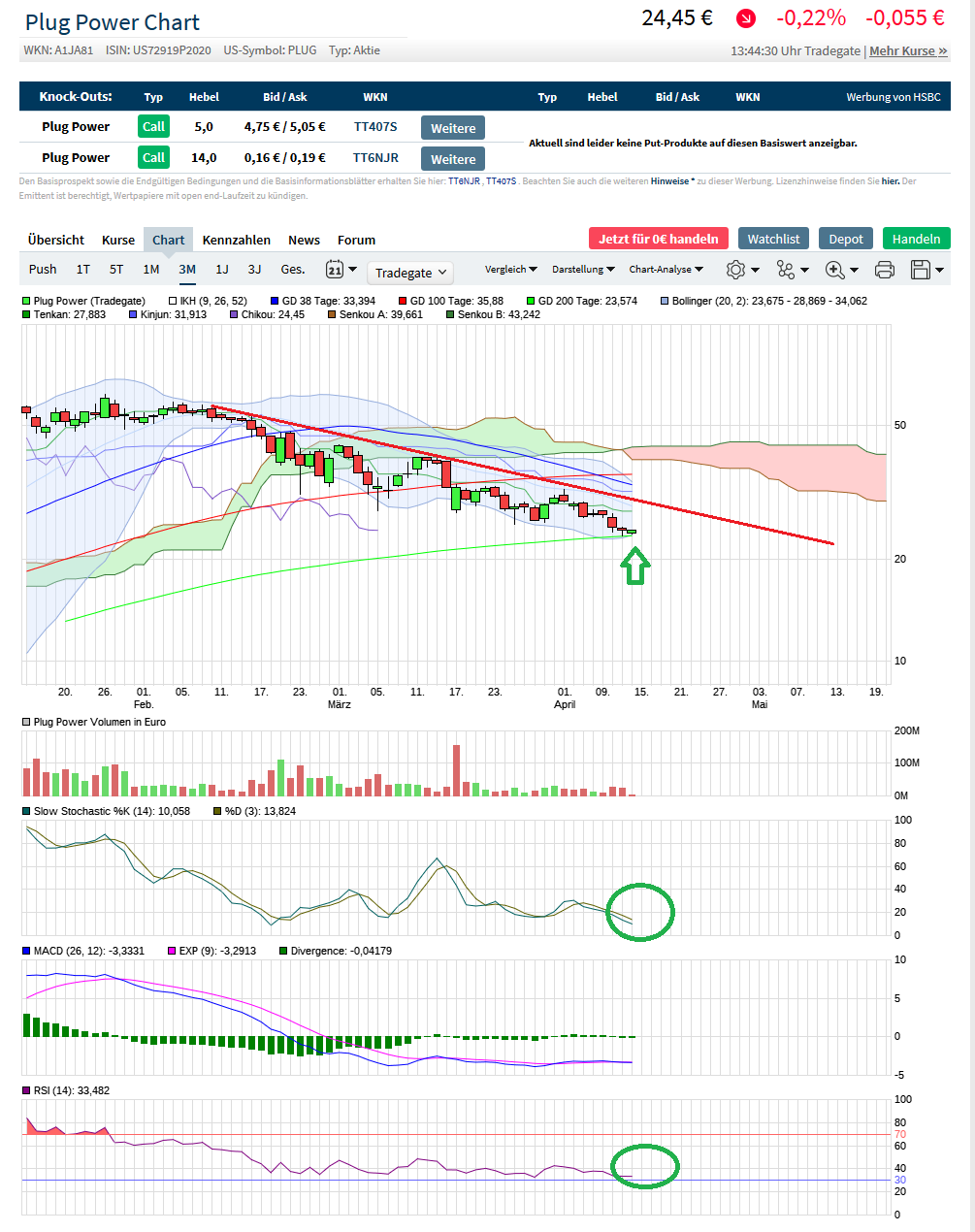Image resolution: width=975 pixels, height=1232 pixels.
Task: Click the save diskette icon
Action: [x=921, y=270]
